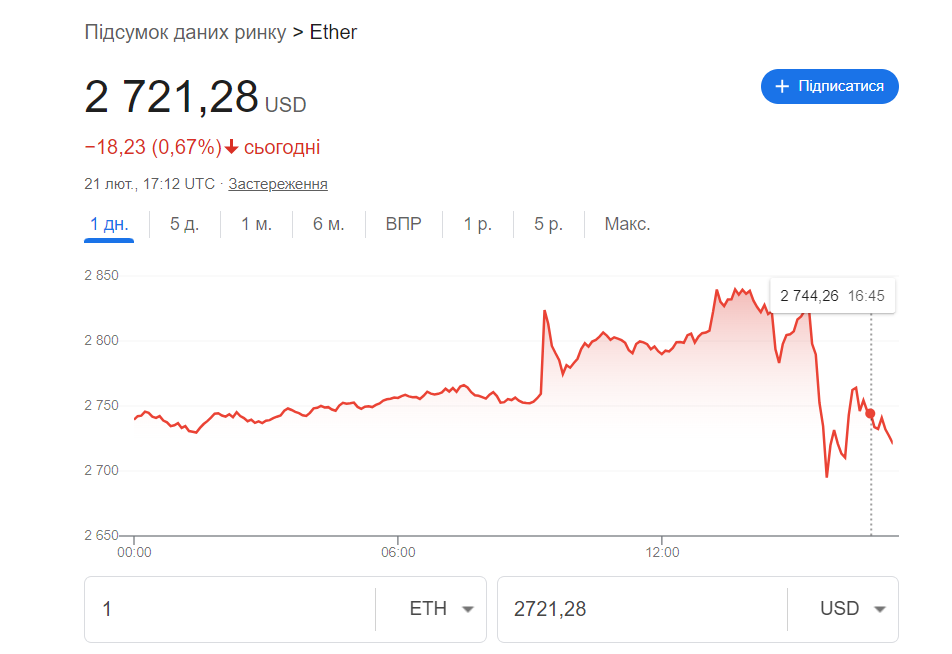The image size is (952, 654).
Task: Open the Застереження disclaimer link
Action: 278,184
